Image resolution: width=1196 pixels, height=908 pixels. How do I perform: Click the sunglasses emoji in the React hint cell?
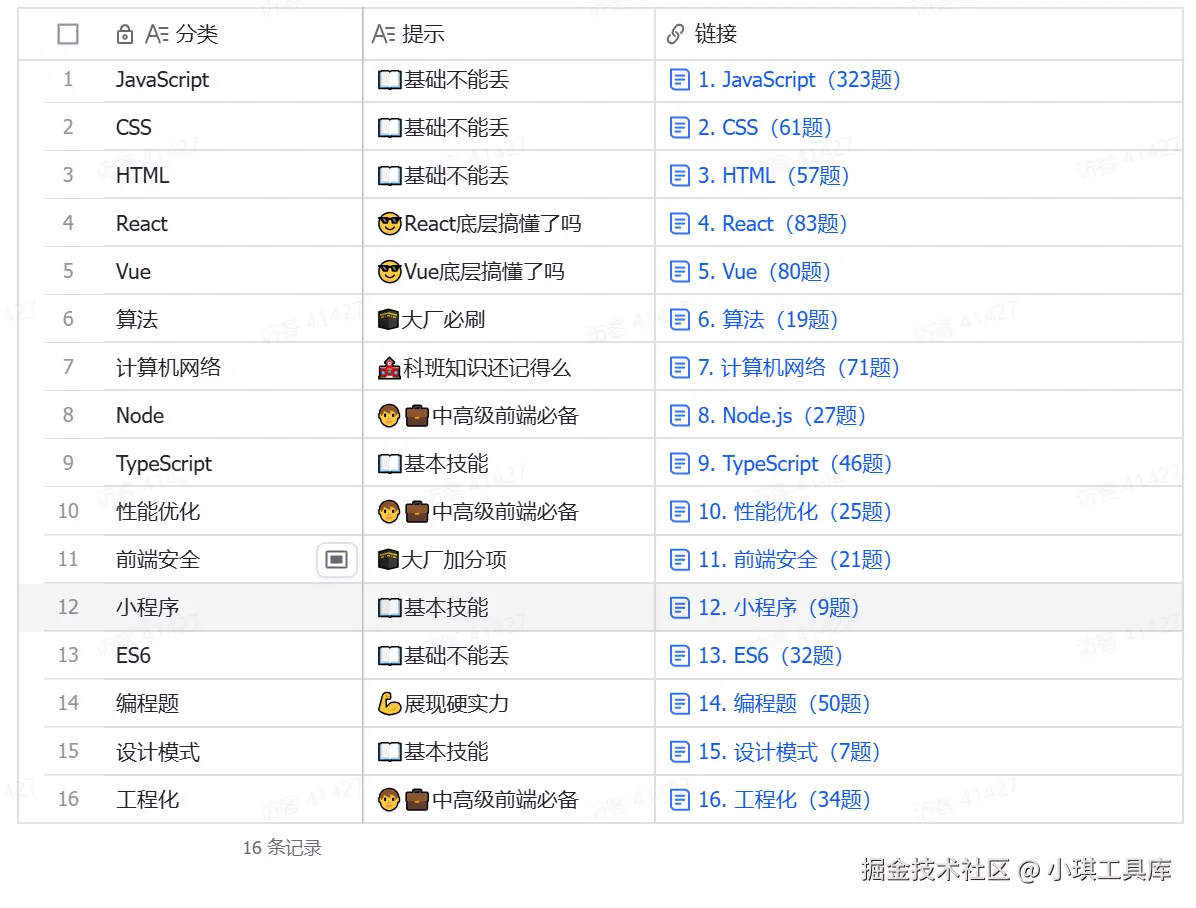click(x=390, y=224)
